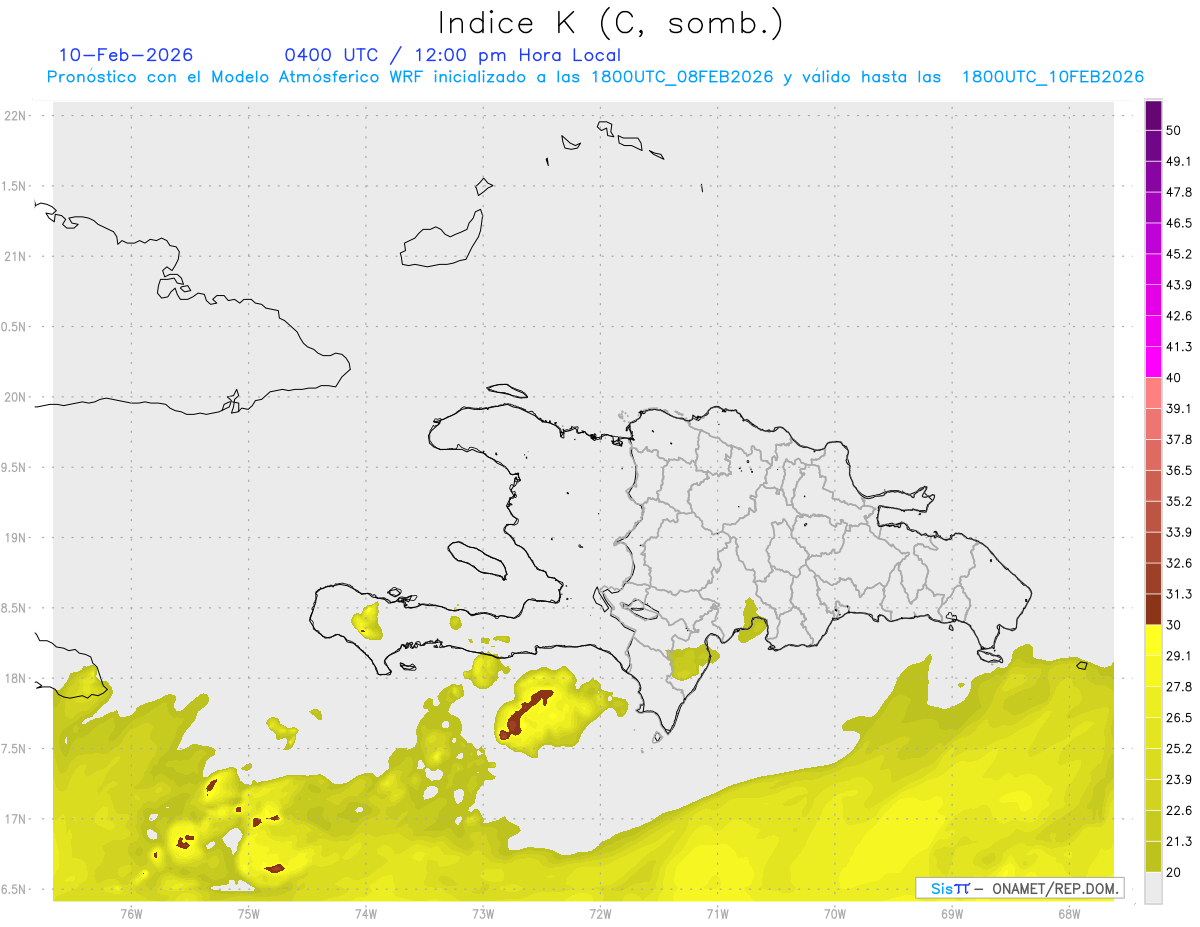Click the '43.9' value on the color scale
Screen dimensions: 1200x927
pyautogui.click(x=1180, y=286)
